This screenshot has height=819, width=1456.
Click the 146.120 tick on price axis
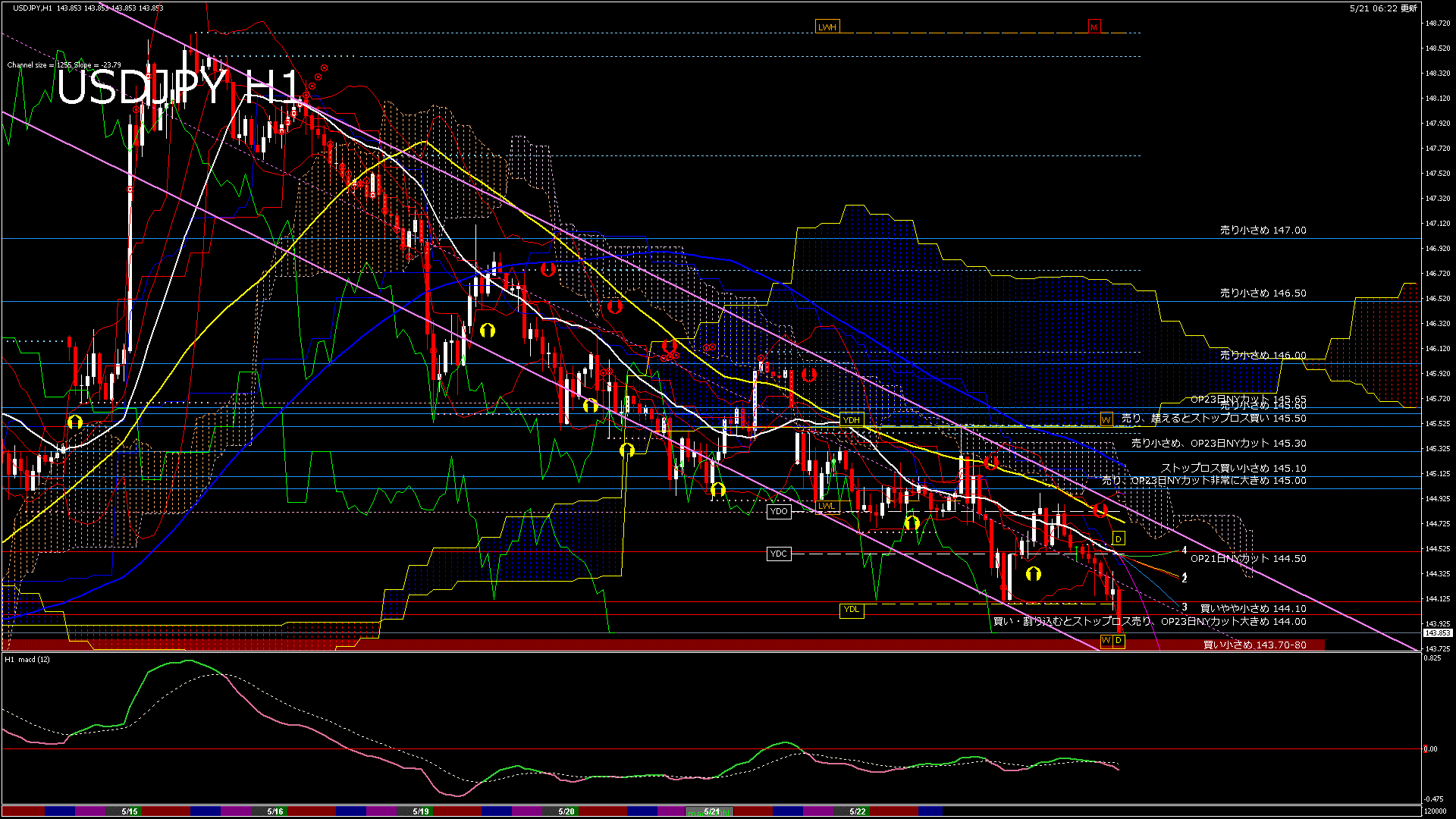1438,349
